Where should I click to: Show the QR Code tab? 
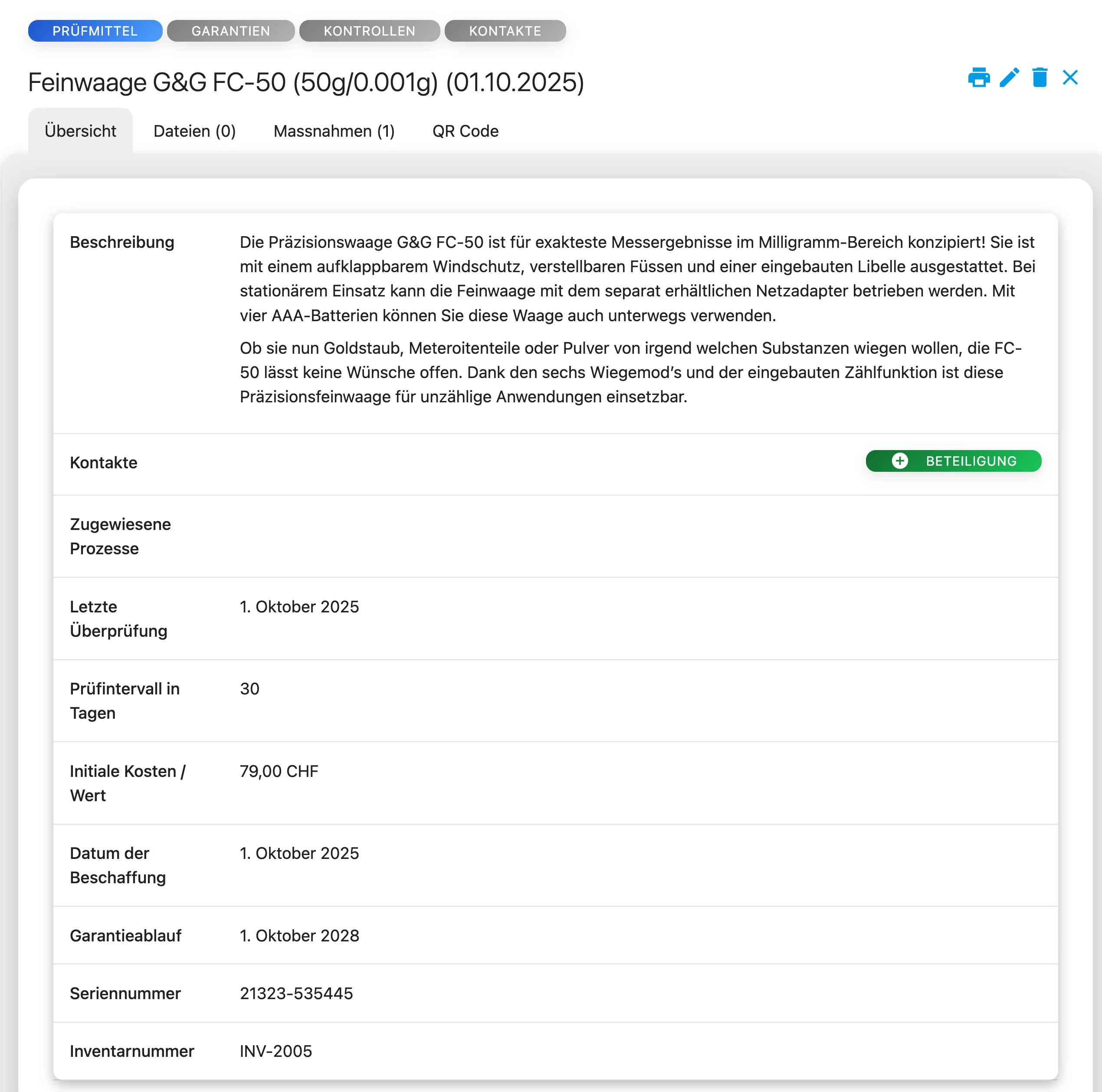pyautogui.click(x=466, y=131)
